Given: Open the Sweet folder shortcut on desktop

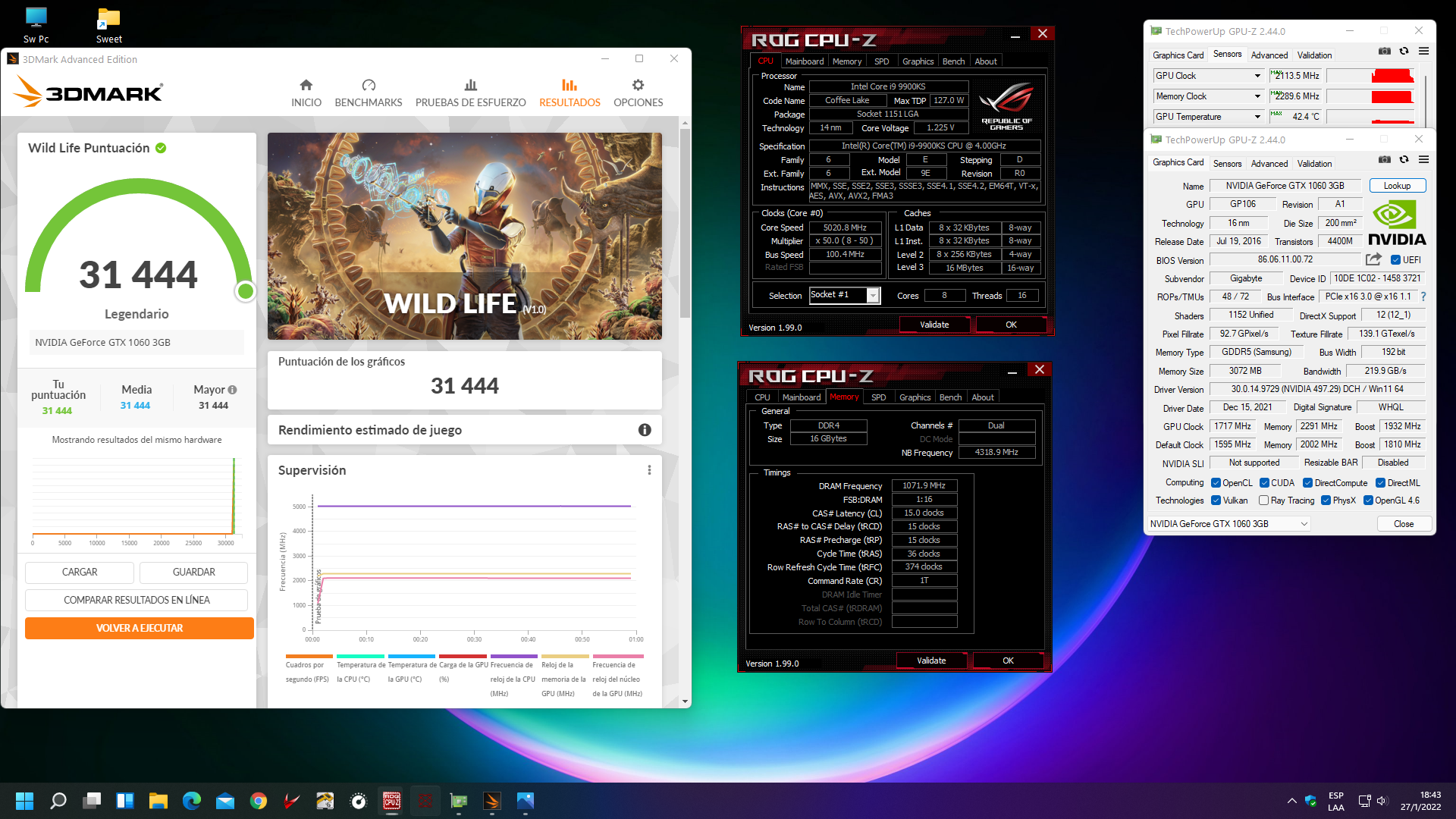Looking at the screenshot, I should [108, 25].
